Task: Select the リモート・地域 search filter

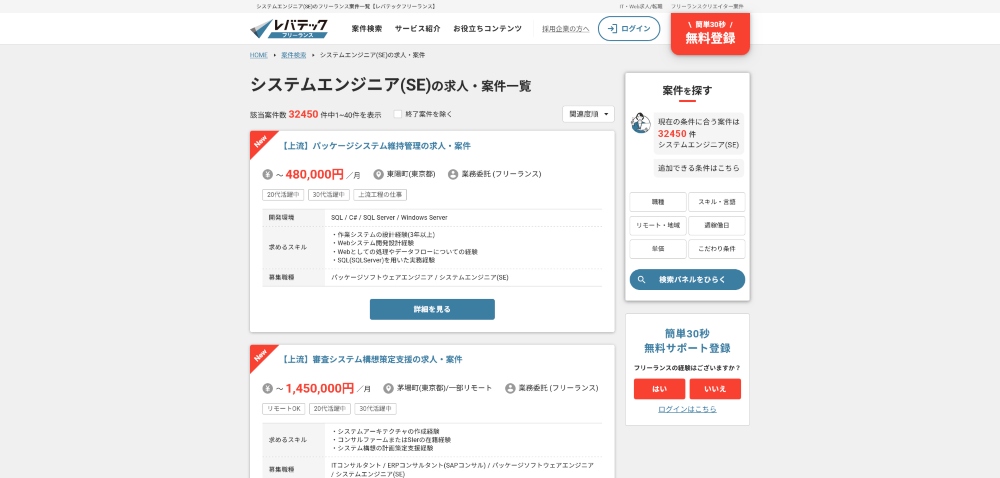Action: pyautogui.click(x=658, y=226)
